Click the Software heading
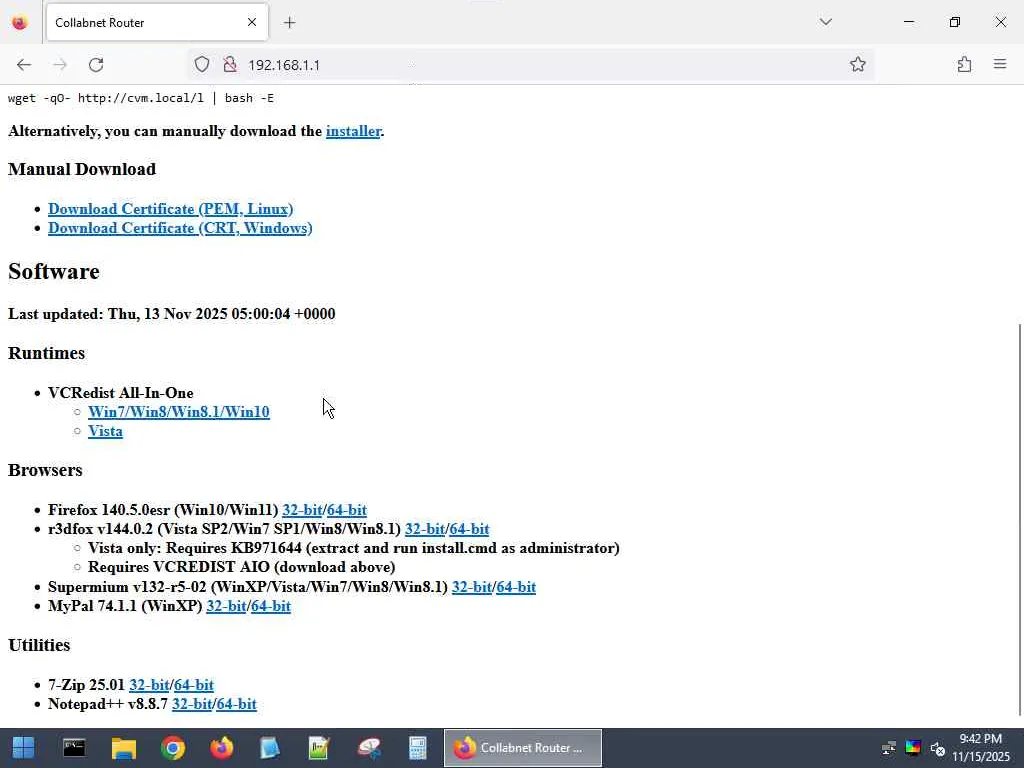The height and width of the screenshot is (768, 1024). (54, 272)
